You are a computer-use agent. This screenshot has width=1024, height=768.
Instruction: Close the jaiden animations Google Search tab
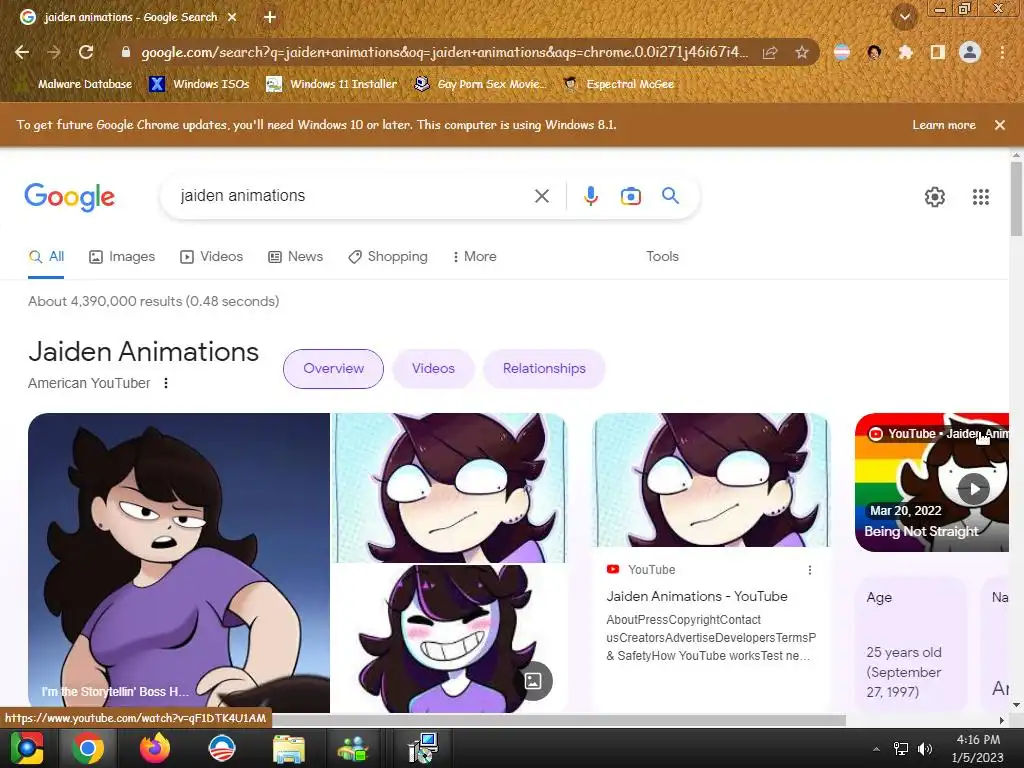232,17
